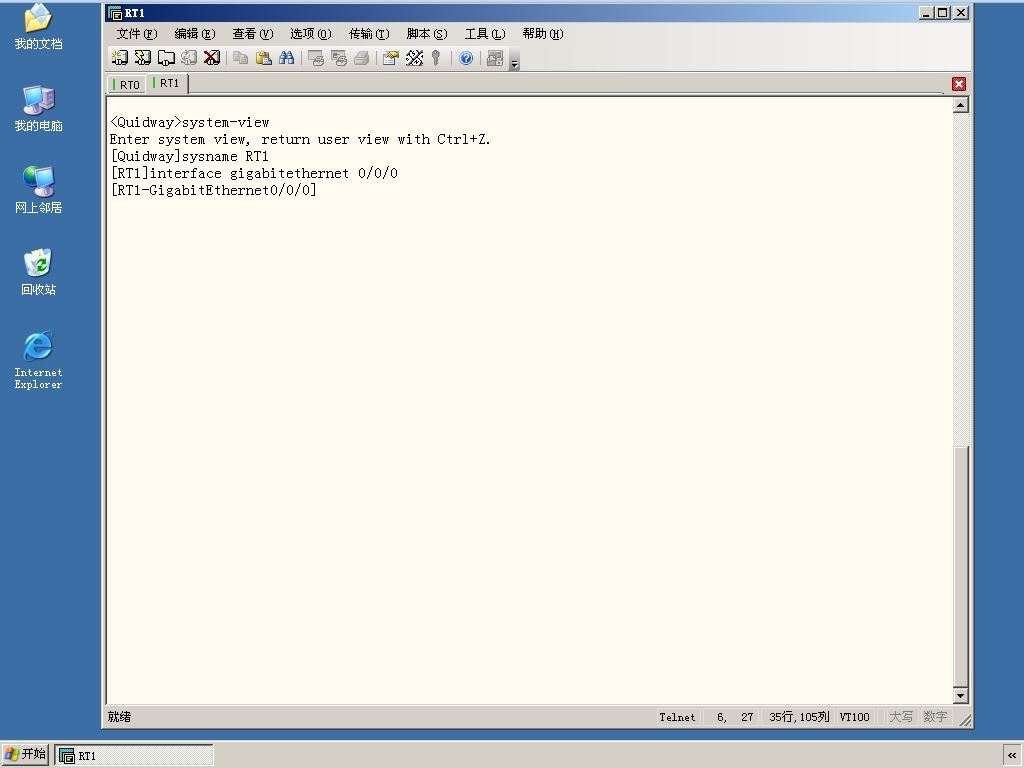Screen dimensions: 1024x768
Task: Click the "[Quidway]sysname RT1" line
Action: (x=189, y=156)
